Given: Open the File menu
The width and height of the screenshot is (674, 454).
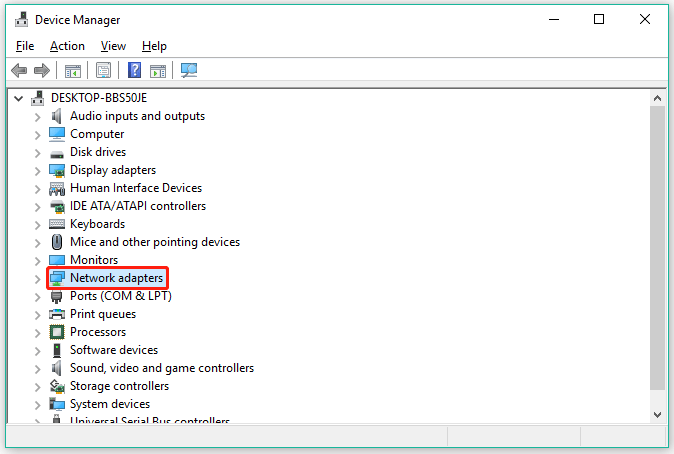Looking at the screenshot, I should click(25, 46).
